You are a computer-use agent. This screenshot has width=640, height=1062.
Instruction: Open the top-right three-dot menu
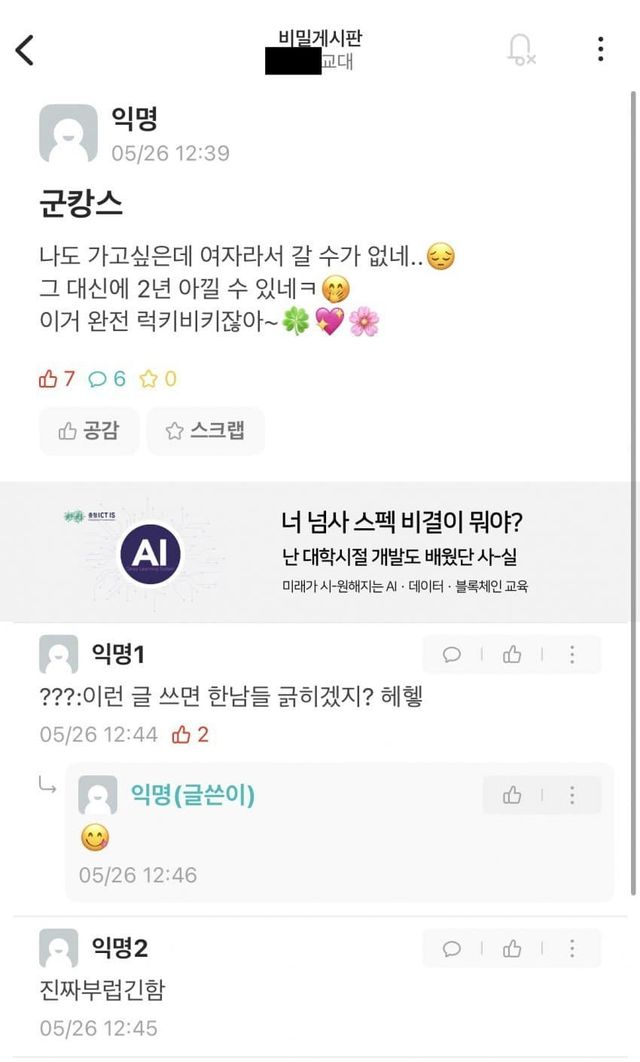[x=600, y=49]
